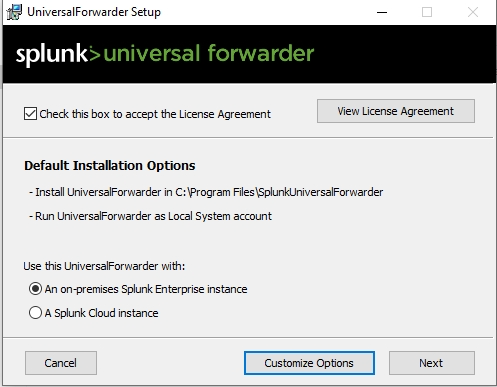Image resolution: width=497 pixels, height=387 pixels.
Task: Untick the License Agreement acceptance checkbox
Action: point(30,114)
